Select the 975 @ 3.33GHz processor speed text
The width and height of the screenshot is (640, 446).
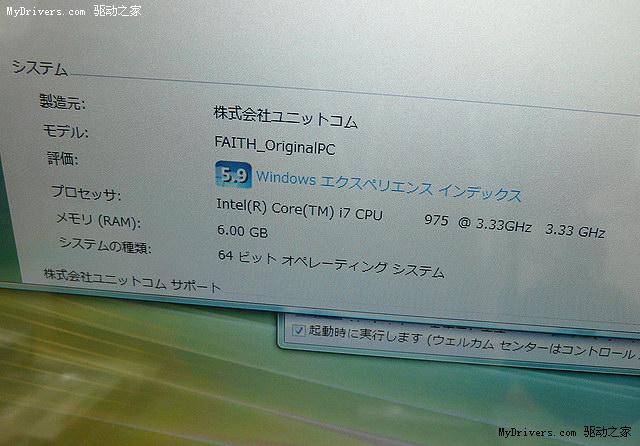point(478,223)
